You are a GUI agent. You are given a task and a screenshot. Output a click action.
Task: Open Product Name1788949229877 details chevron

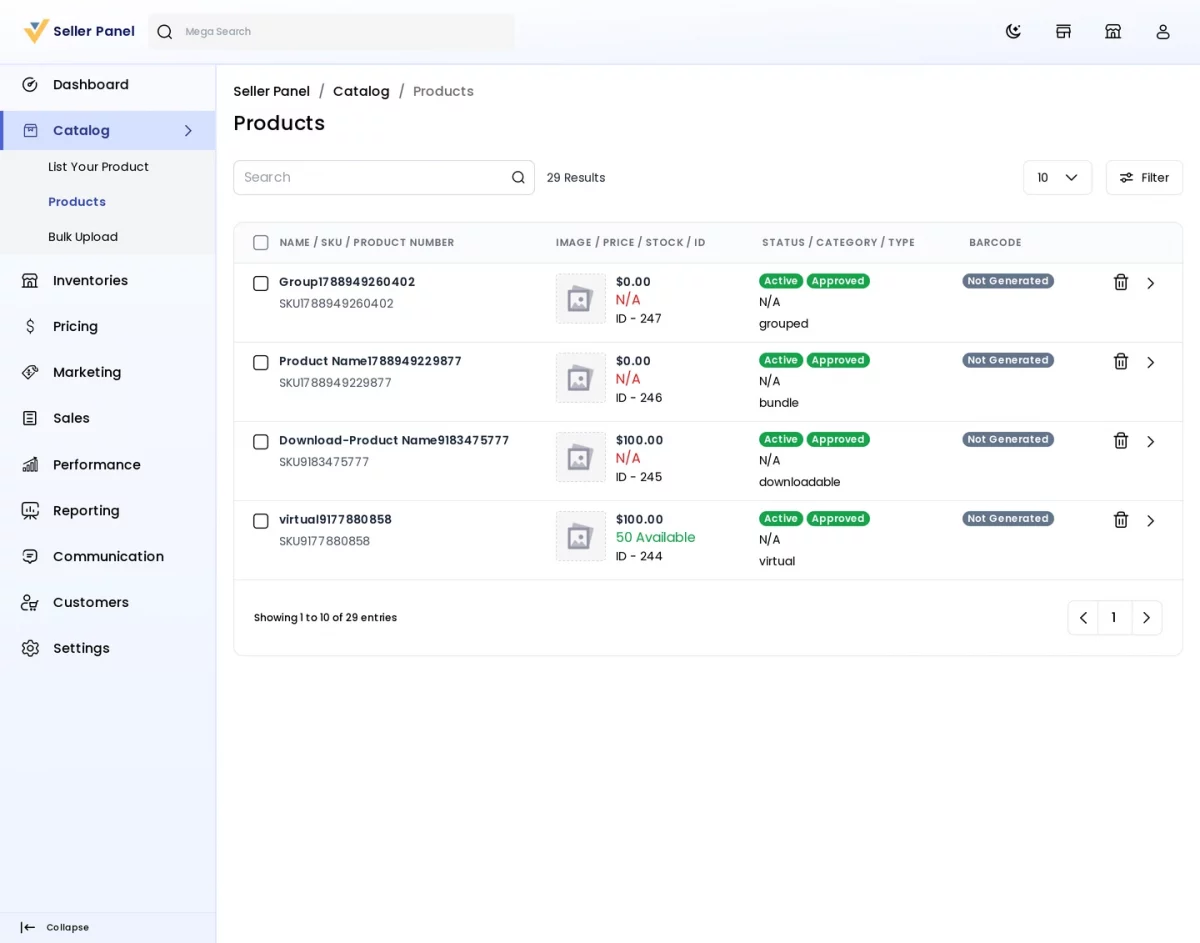tap(1151, 363)
